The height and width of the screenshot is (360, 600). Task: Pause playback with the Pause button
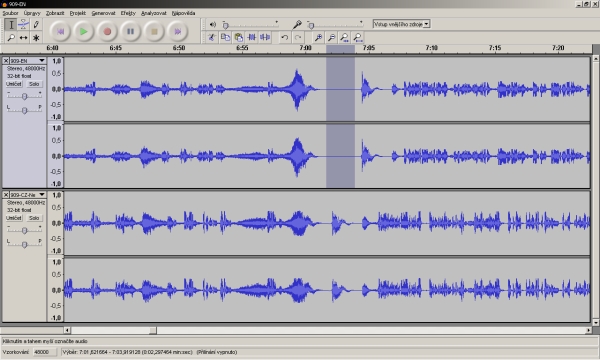(x=130, y=31)
